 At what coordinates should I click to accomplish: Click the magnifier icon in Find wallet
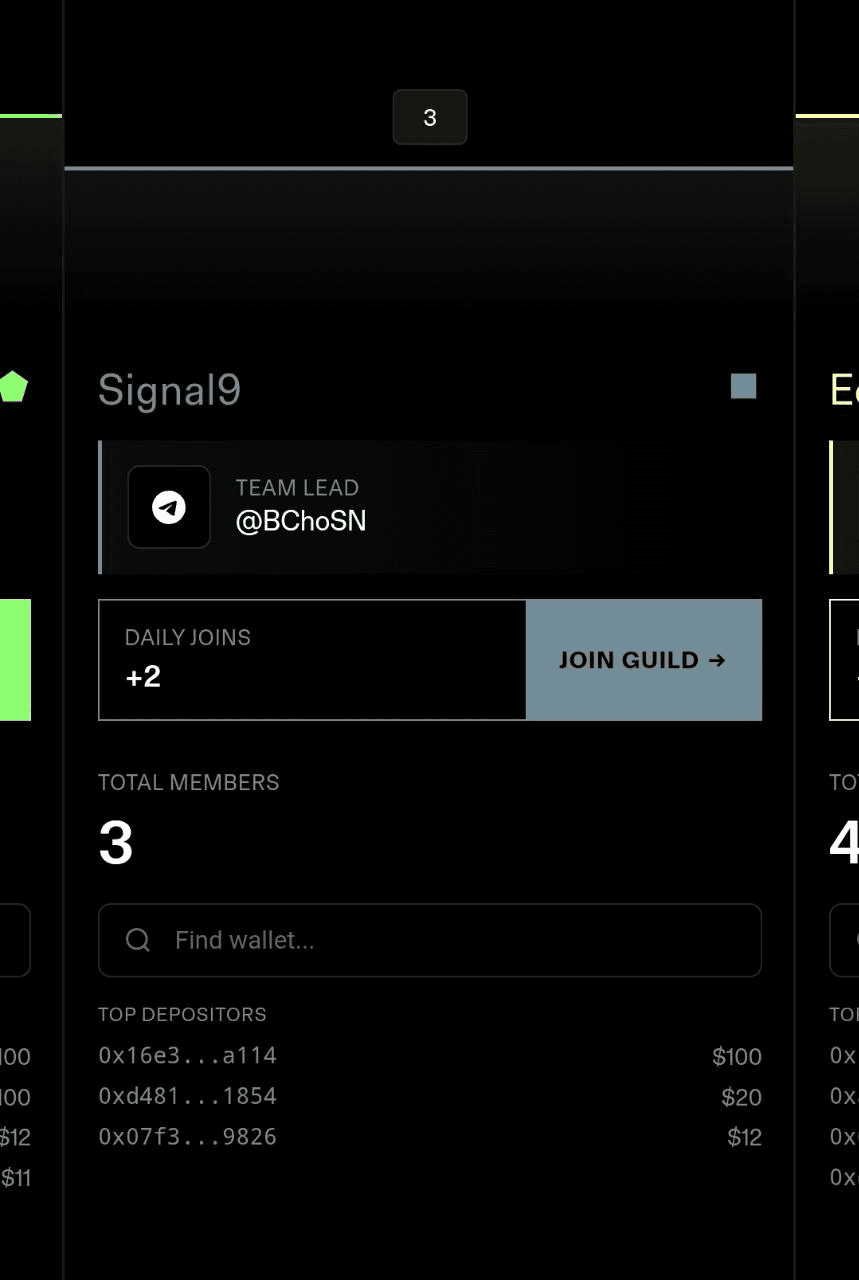[138, 940]
